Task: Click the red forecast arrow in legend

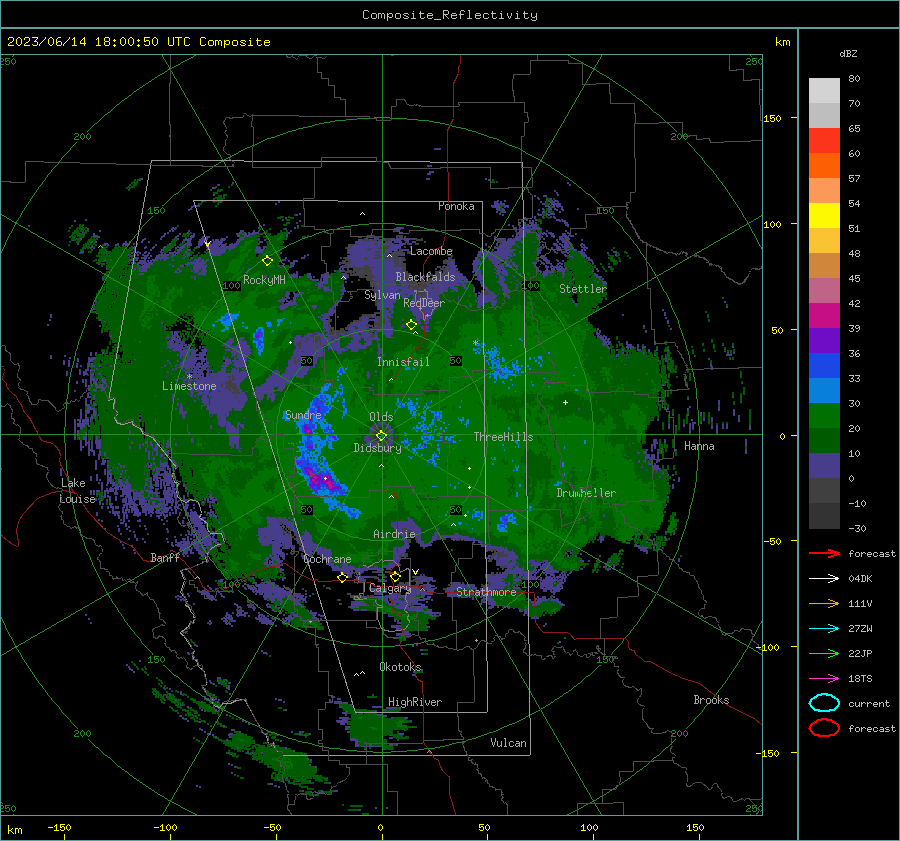Action: click(x=824, y=553)
